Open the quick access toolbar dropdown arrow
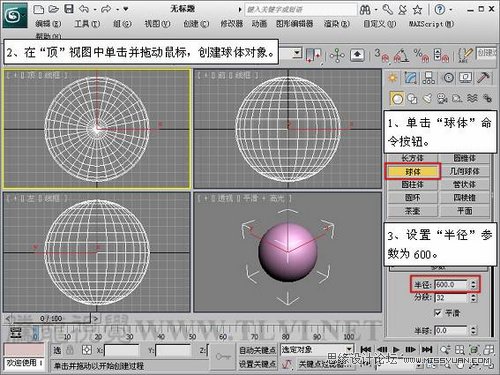The width and height of the screenshot is (500, 375). pos(126,9)
